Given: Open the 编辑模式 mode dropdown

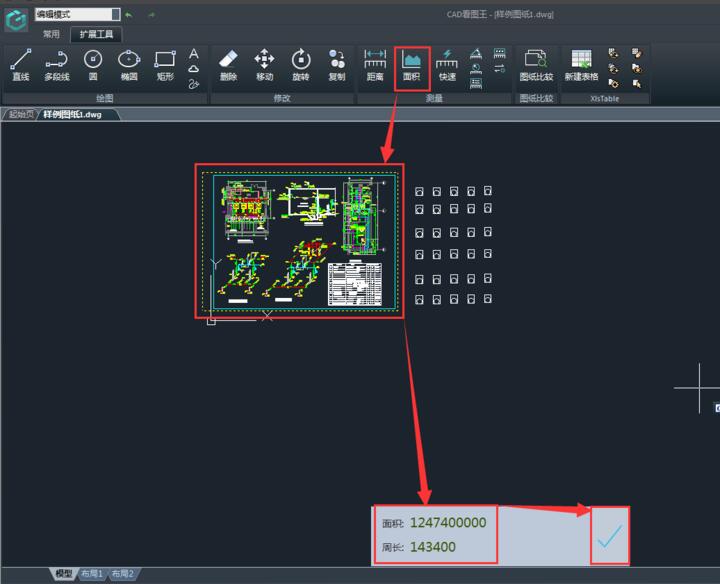Looking at the screenshot, I should [77, 14].
